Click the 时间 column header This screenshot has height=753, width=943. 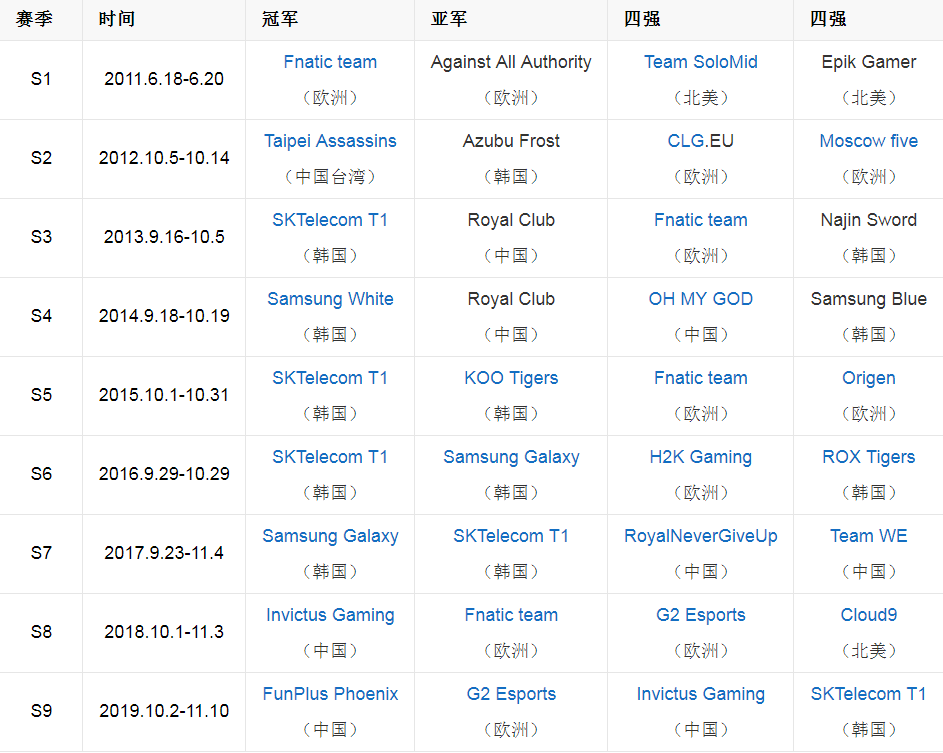117,19
